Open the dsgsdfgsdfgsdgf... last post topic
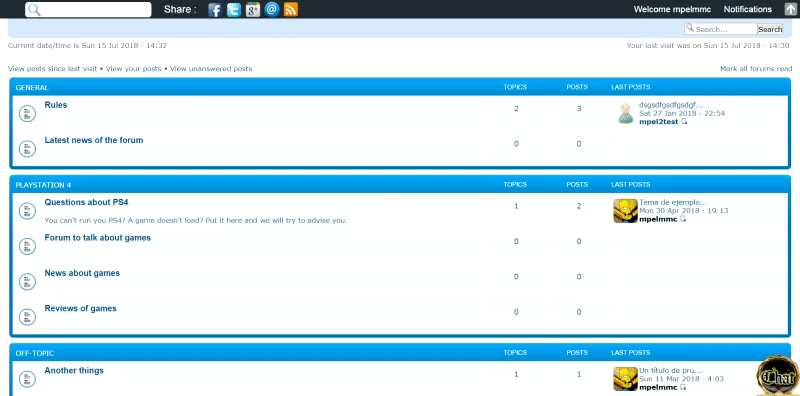Image resolution: width=800 pixels, height=396 pixels. pyautogui.click(x=671, y=105)
